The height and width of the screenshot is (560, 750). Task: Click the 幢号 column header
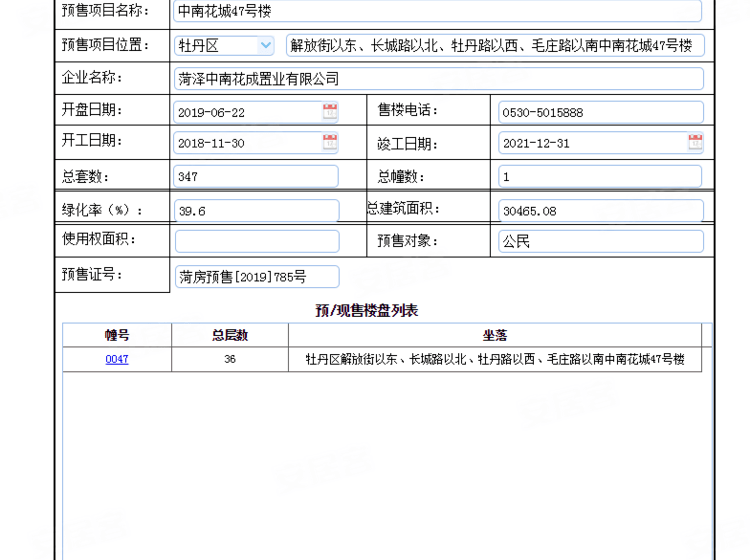[117, 335]
